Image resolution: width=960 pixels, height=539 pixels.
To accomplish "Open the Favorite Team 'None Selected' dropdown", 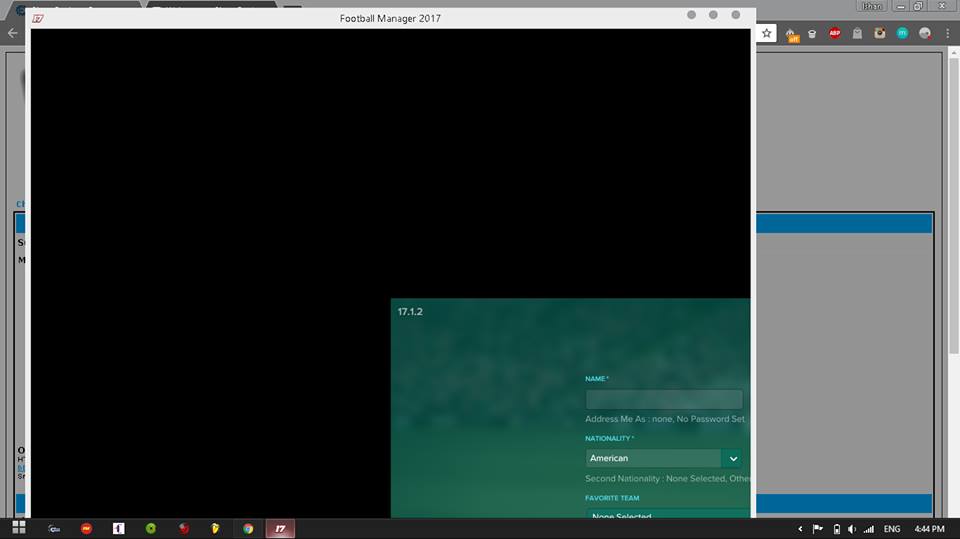I will tap(665, 514).
